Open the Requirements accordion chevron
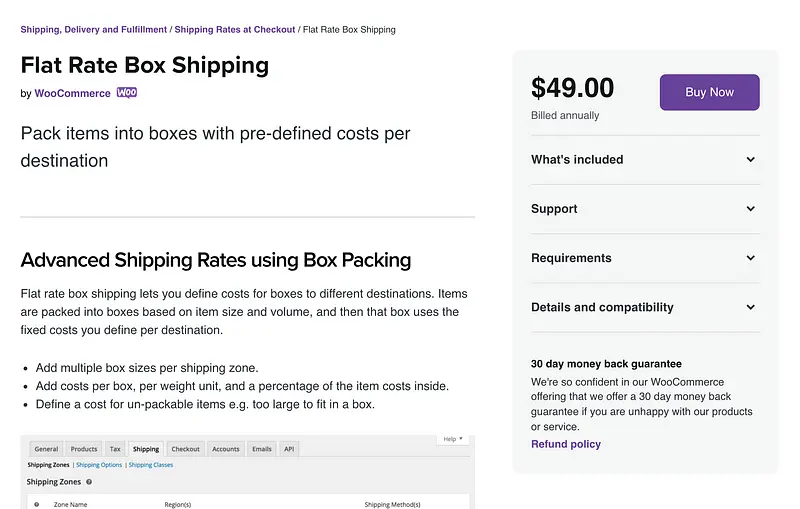 [751, 258]
